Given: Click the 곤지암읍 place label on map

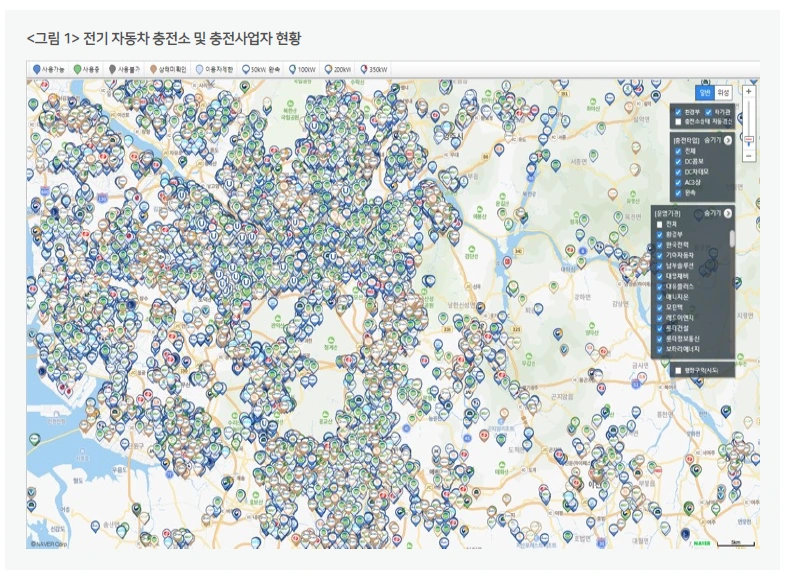Looking at the screenshot, I should click(563, 397).
